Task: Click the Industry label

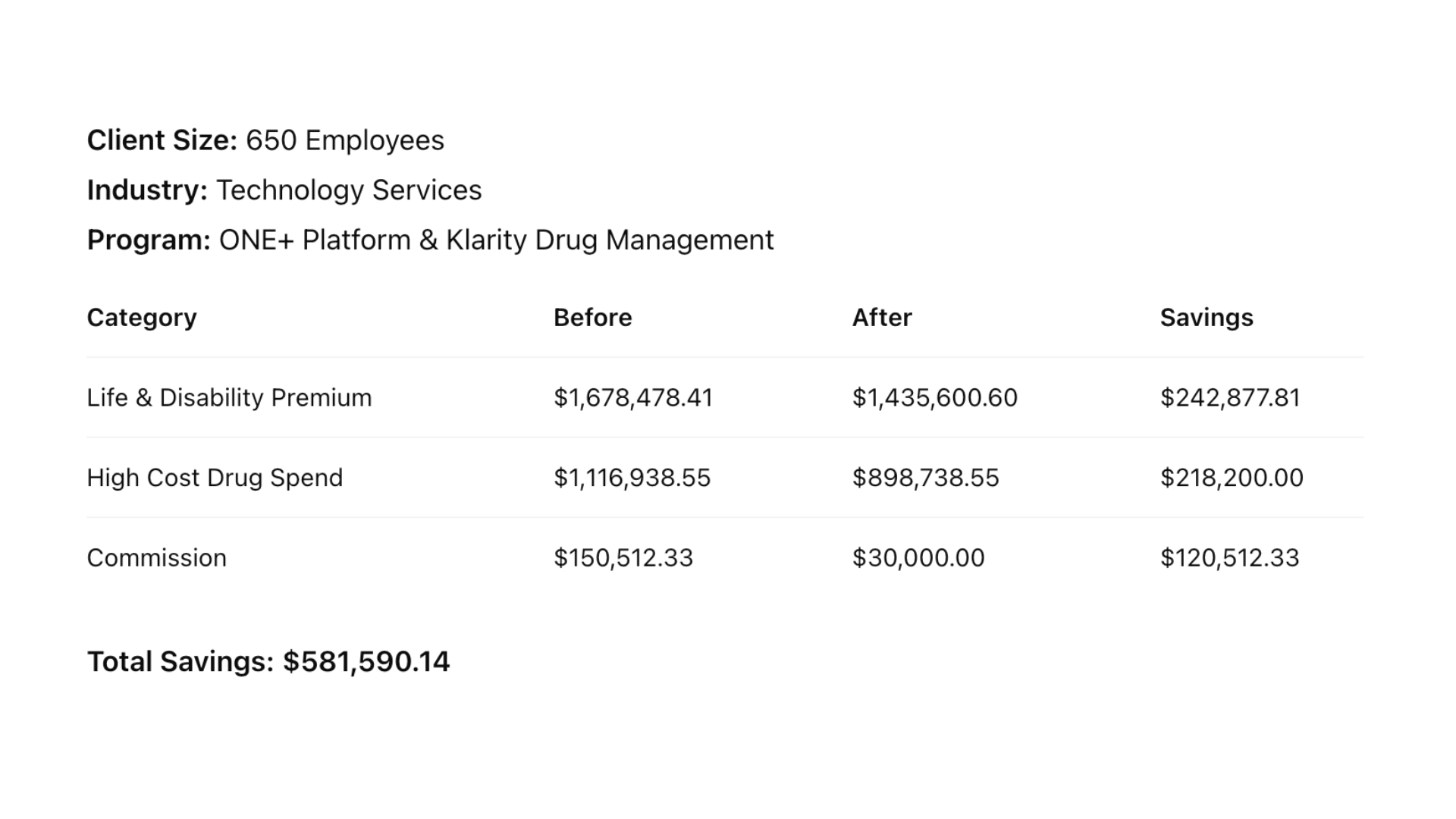Action: coord(147,190)
